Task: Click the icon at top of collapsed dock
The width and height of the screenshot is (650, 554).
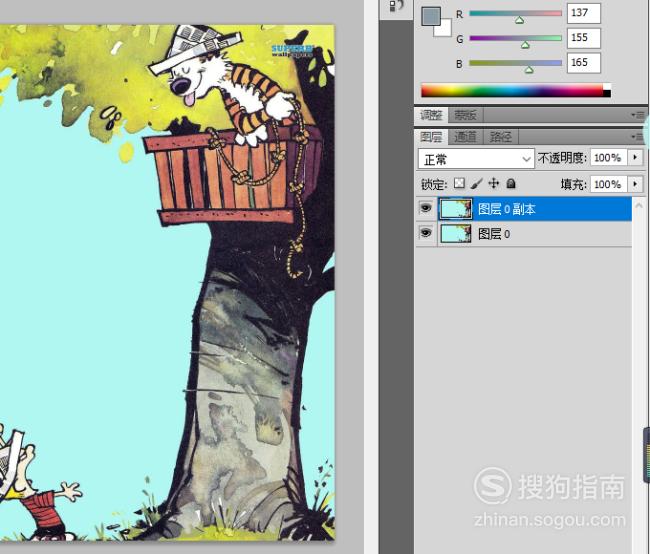Action: 396,6
